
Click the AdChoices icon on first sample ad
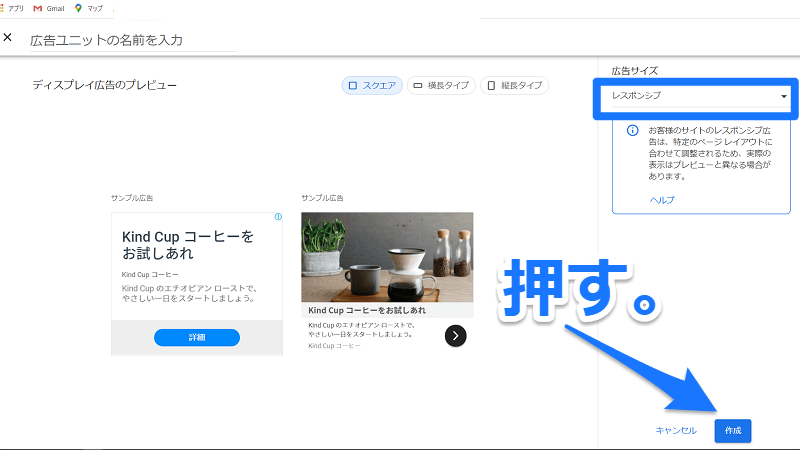click(x=277, y=217)
